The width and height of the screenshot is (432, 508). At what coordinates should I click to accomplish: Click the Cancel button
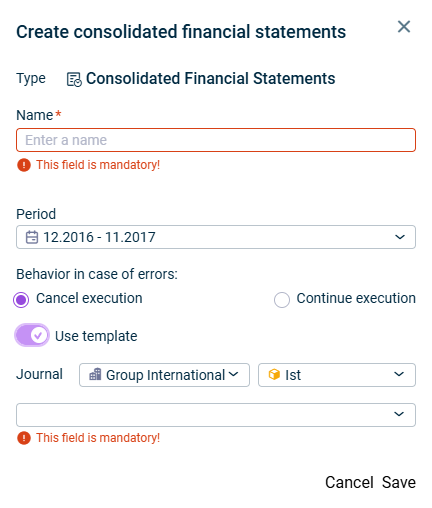point(349,482)
